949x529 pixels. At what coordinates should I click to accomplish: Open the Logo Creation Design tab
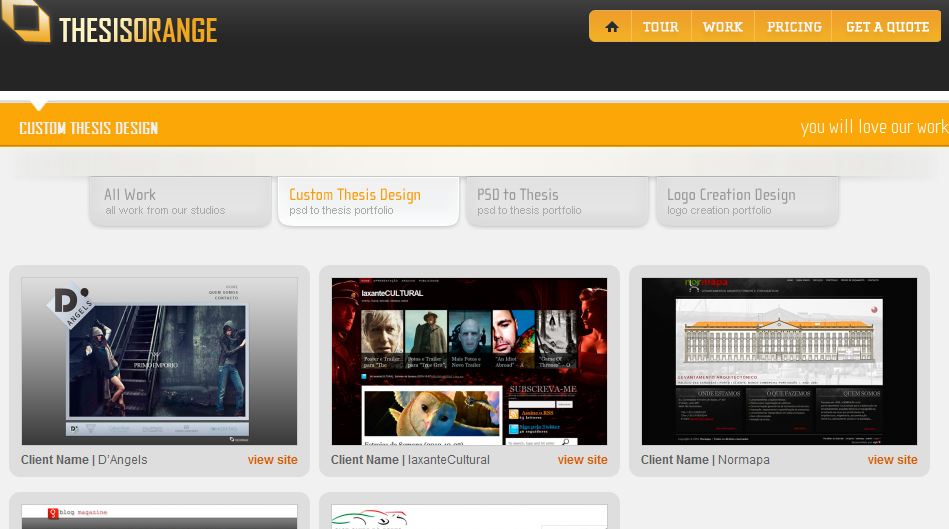point(747,202)
